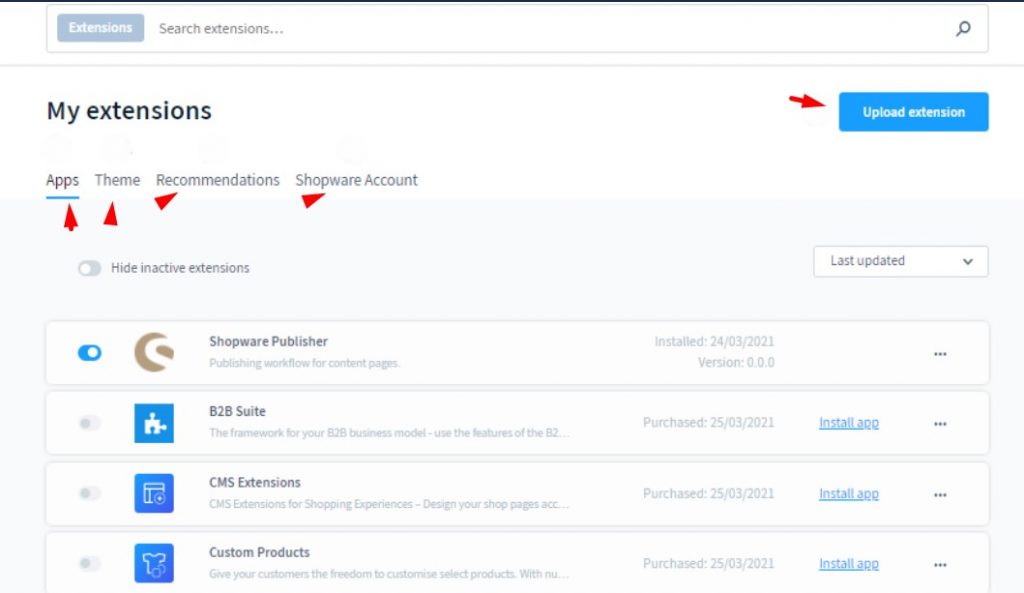Toggle the Custom Products activation switch
The height and width of the screenshot is (593, 1024).
(89, 563)
